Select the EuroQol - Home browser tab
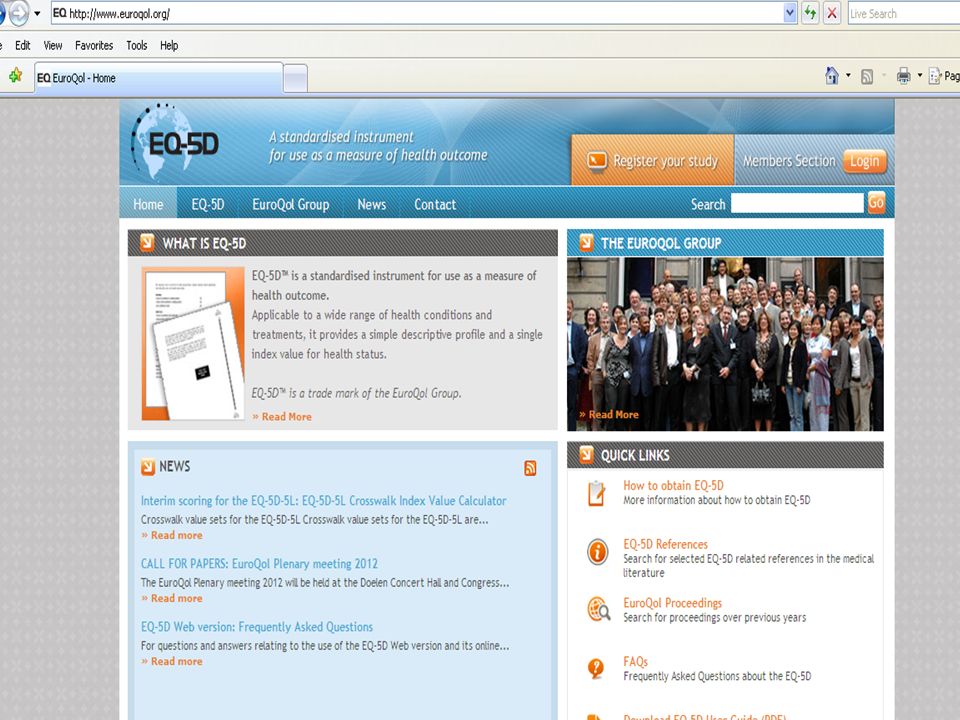960x720 pixels. coord(159,78)
